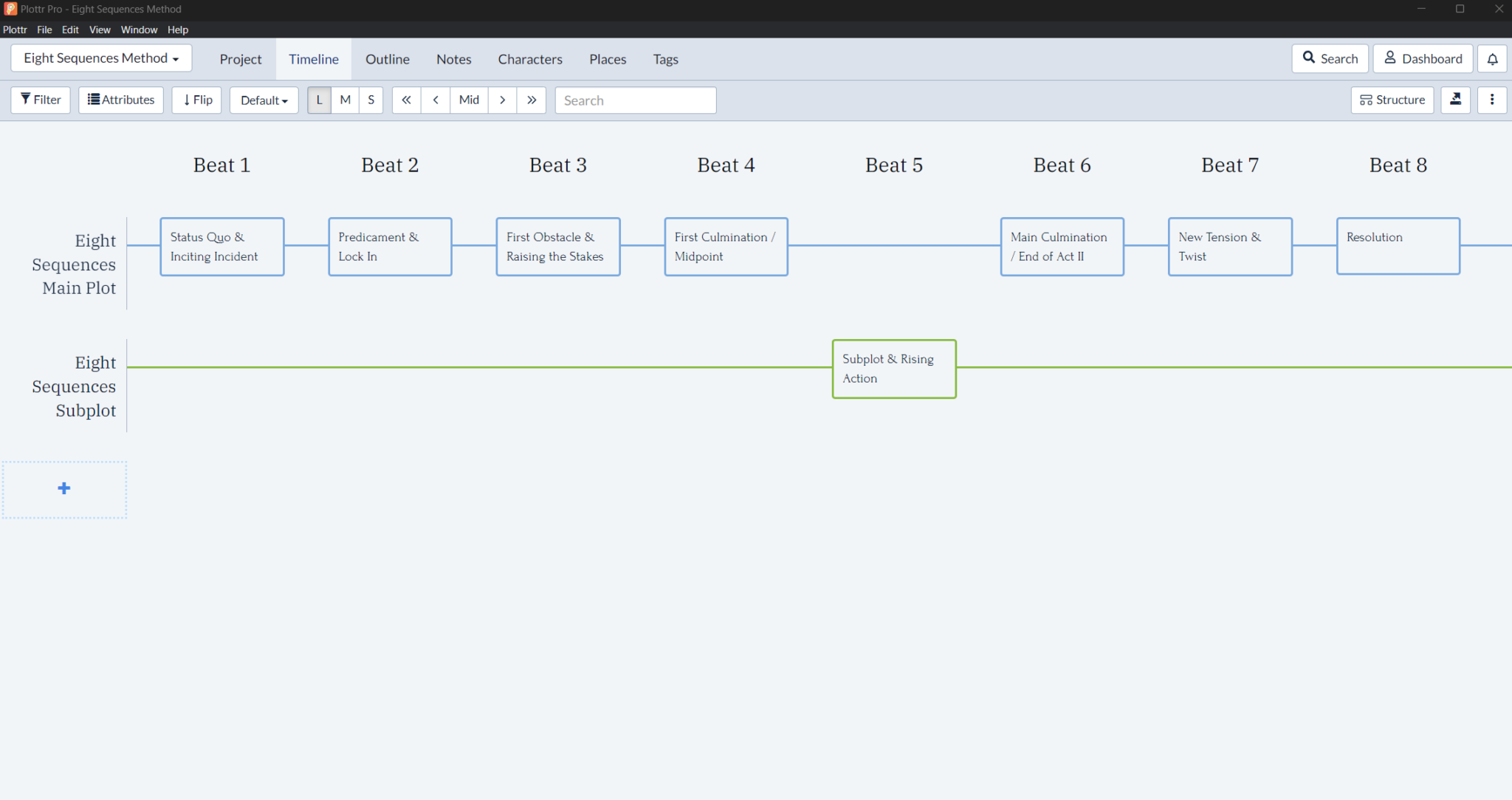Select the Eight Sequences Subplot title

[74, 386]
